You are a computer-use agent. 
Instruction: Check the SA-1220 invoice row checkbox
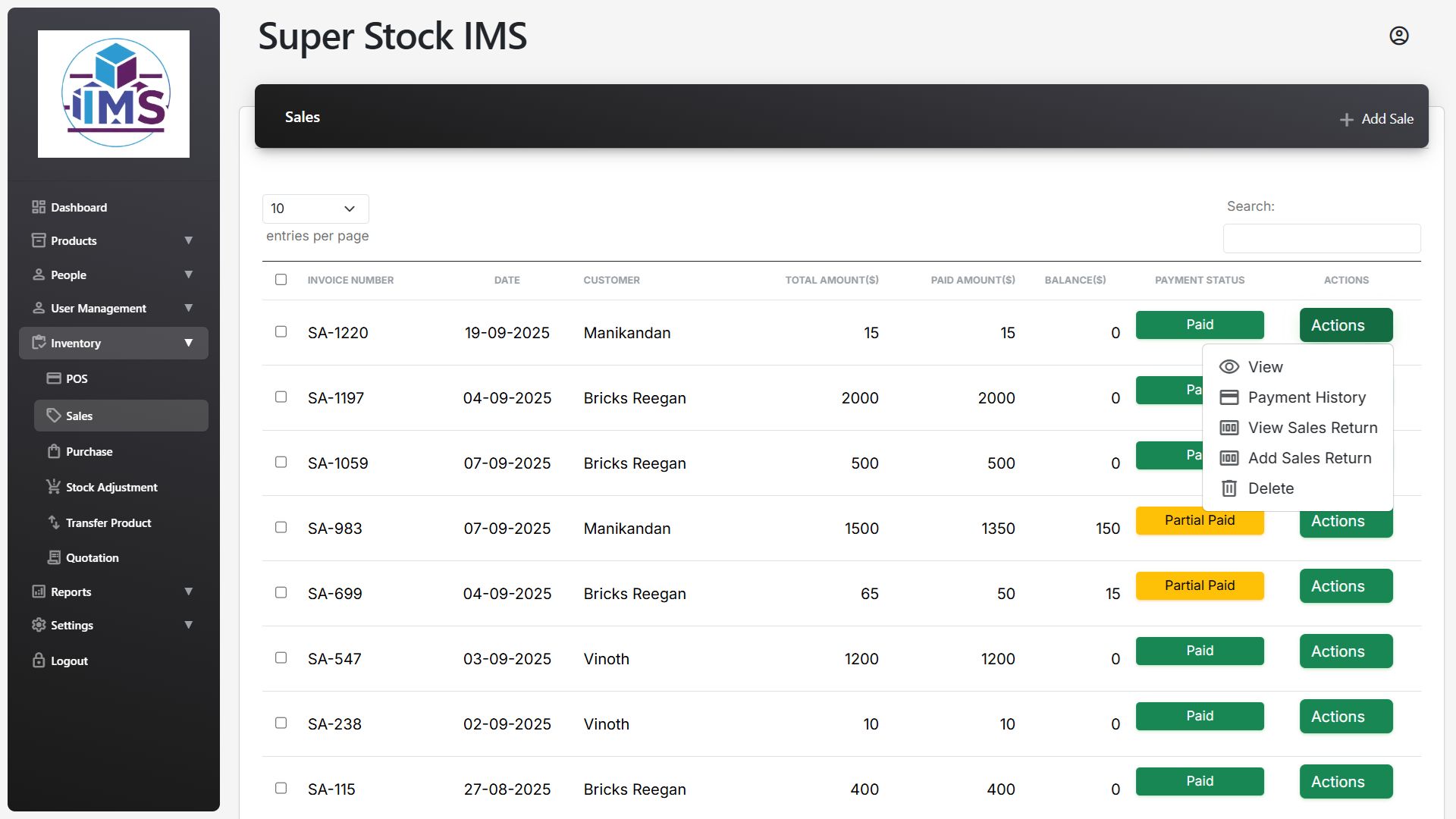point(281,331)
